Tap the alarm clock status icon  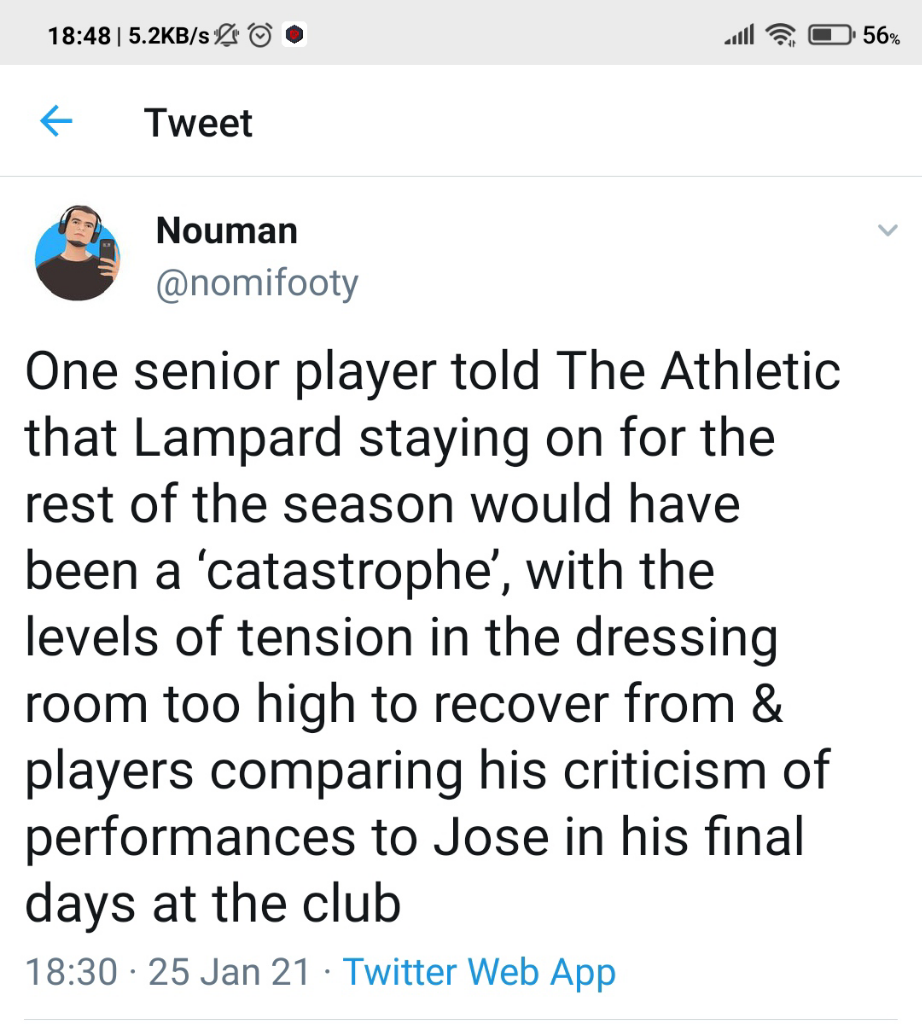[x=261, y=36]
